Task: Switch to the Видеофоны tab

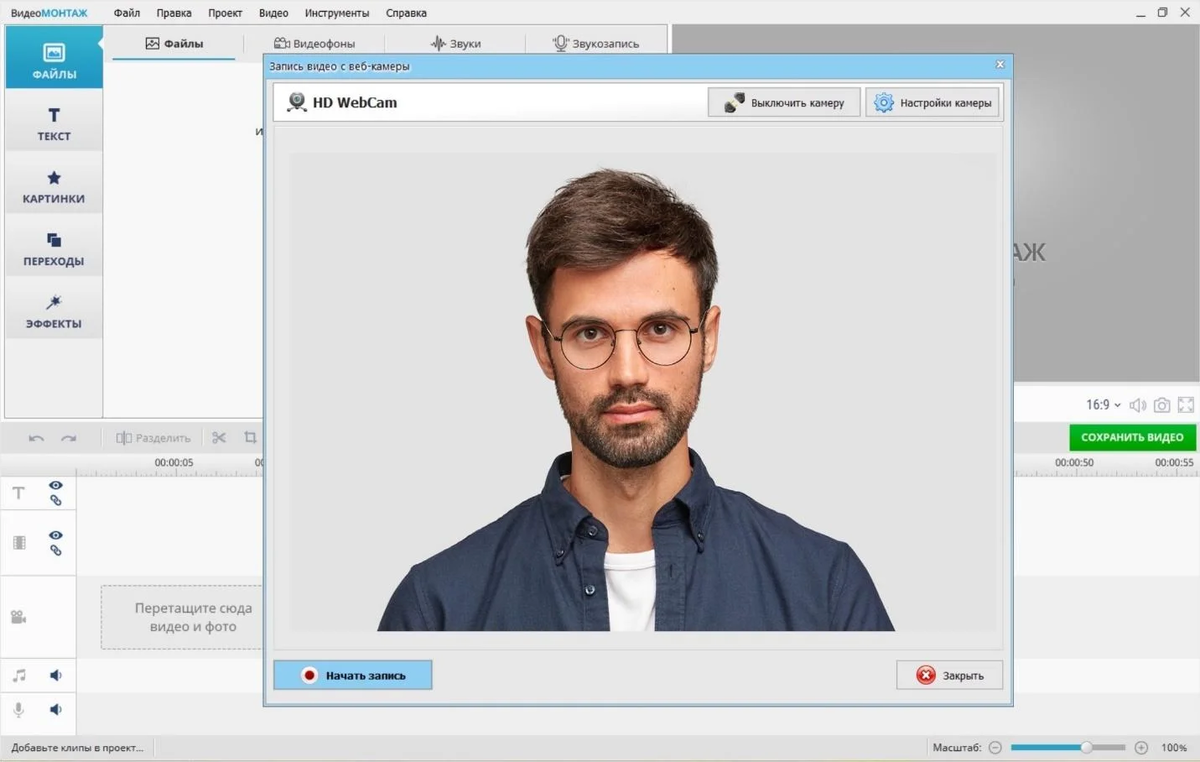Action: [x=314, y=43]
